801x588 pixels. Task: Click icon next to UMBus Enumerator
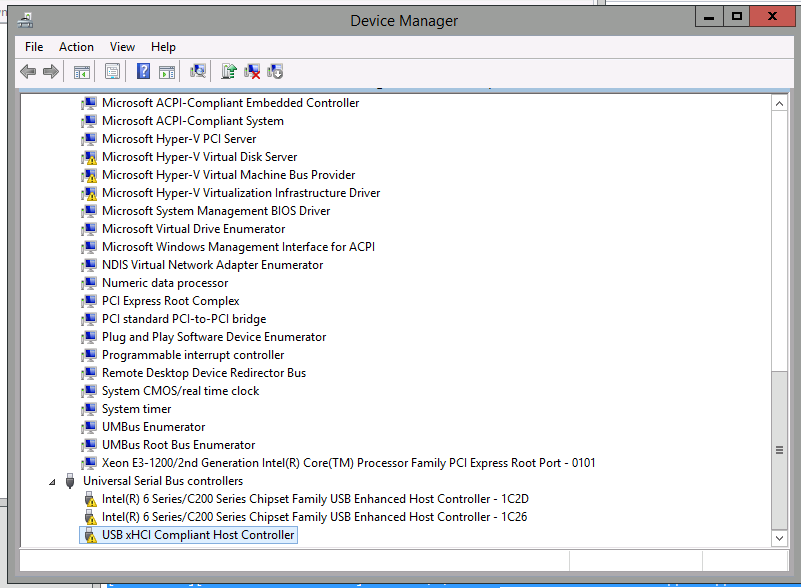click(89, 427)
